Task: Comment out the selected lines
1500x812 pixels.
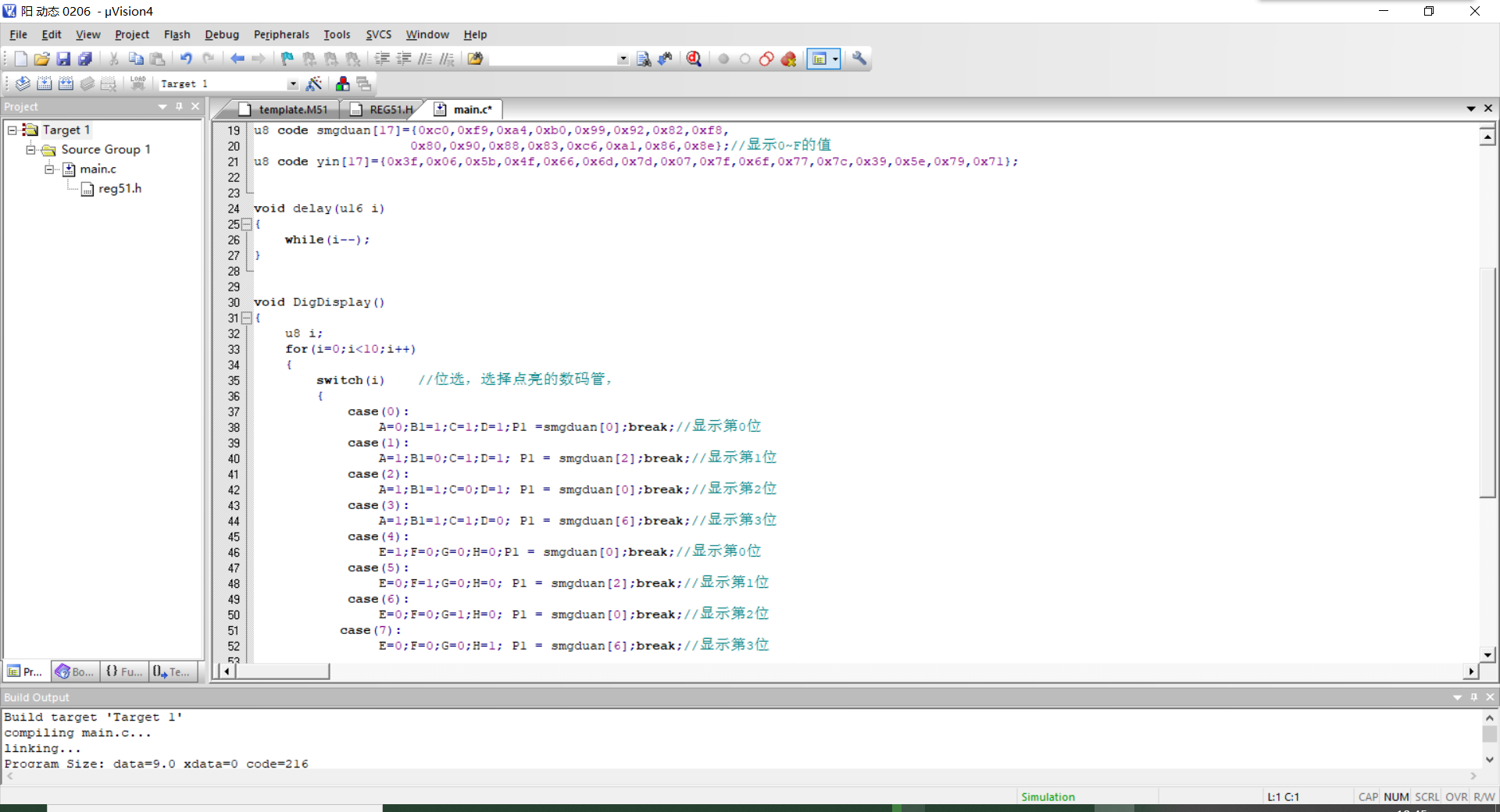Action: pos(425,59)
